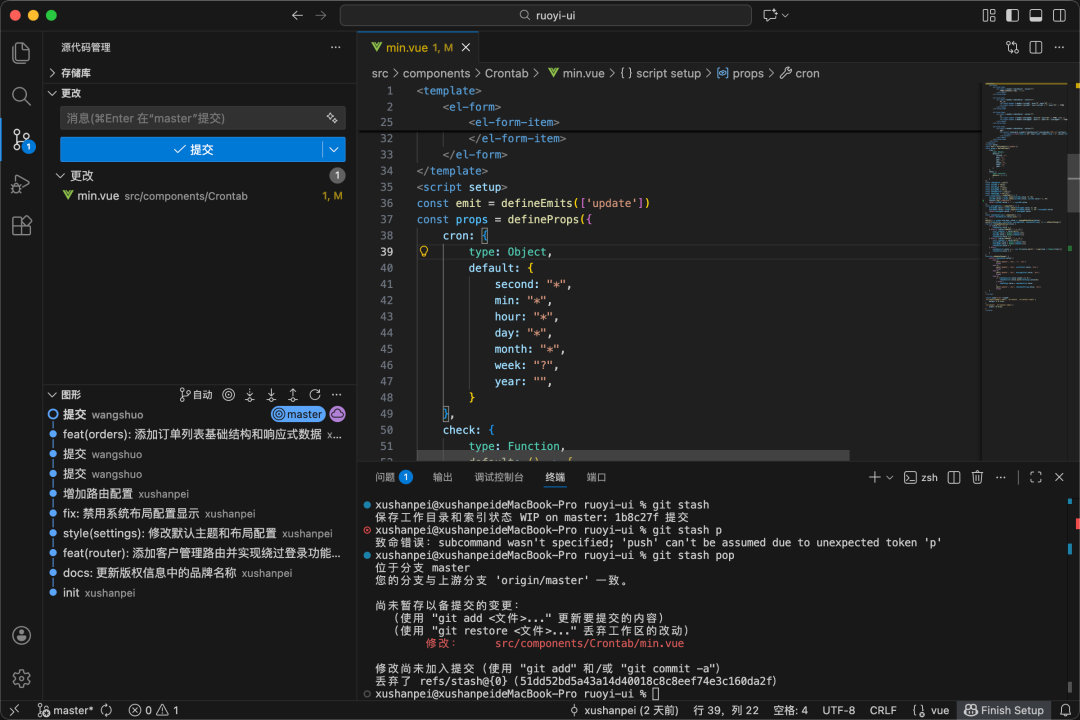Click the open changes icon in editor toolbar
Viewport: 1080px width, 720px height.
1013,47
